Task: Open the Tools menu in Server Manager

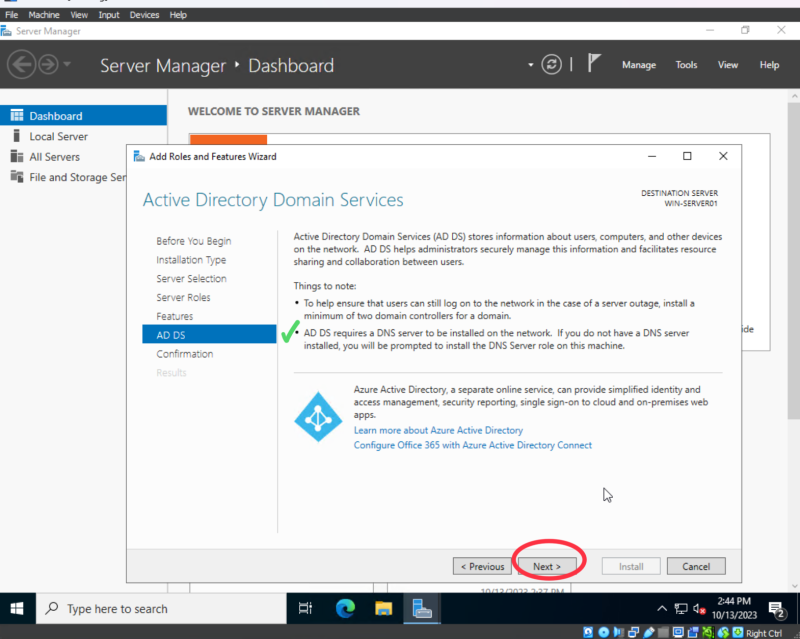Action: point(686,64)
